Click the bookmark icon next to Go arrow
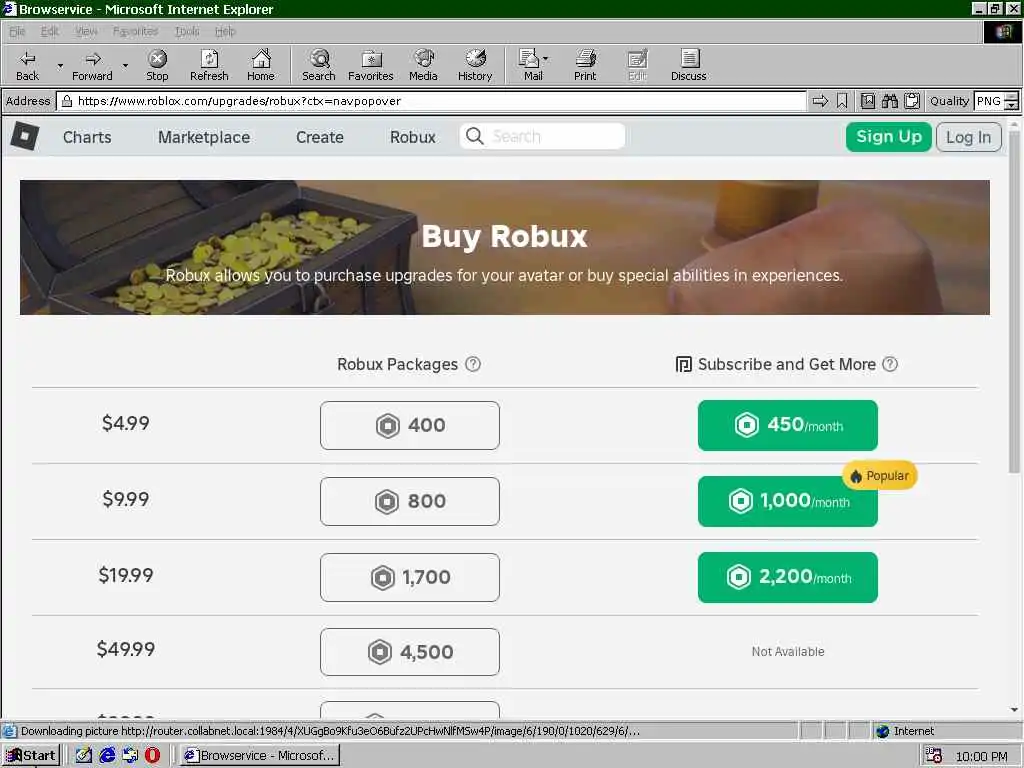Viewport: 1024px width, 768px height. [842, 101]
